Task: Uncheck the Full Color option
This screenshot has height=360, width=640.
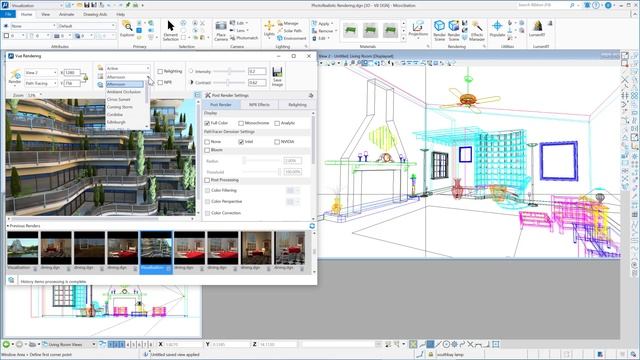Action: pyautogui.click(x=207, y=123)
